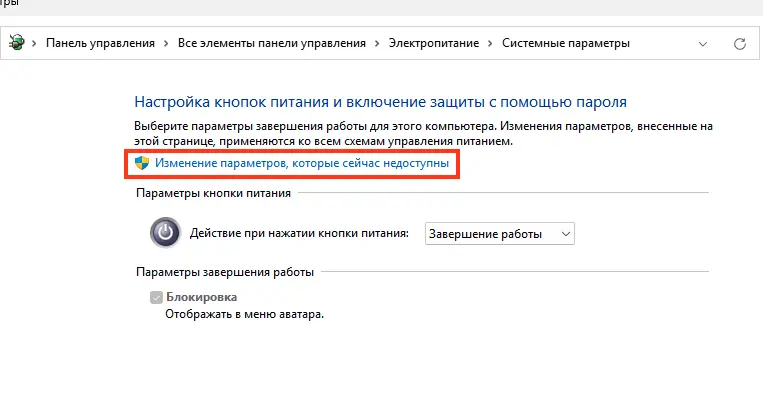Navigate to 'Электропитание' breadcrumb
The image size is (763, 409).
(x=434, y=43)
